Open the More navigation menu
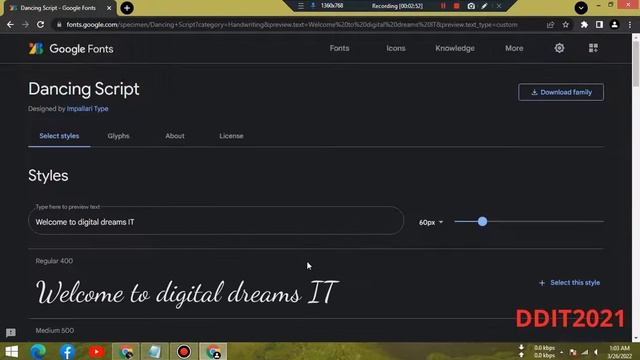Screen dimensions: 640x360 pyautogui.click(x=514, y=48)
